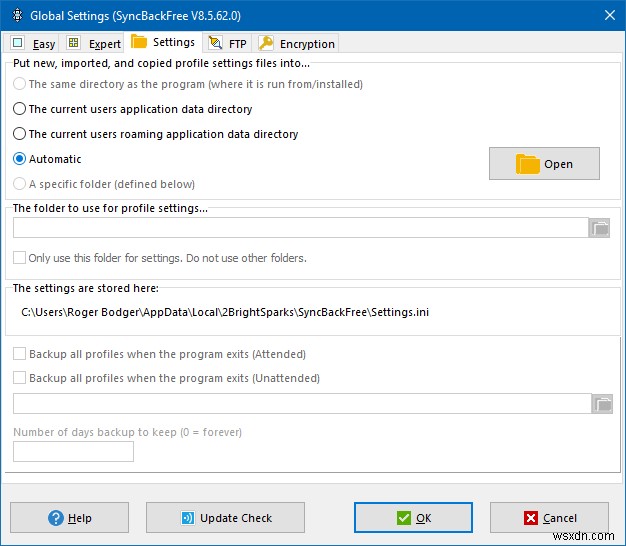Click the backup folder browse icon

(x=602, y=404)
